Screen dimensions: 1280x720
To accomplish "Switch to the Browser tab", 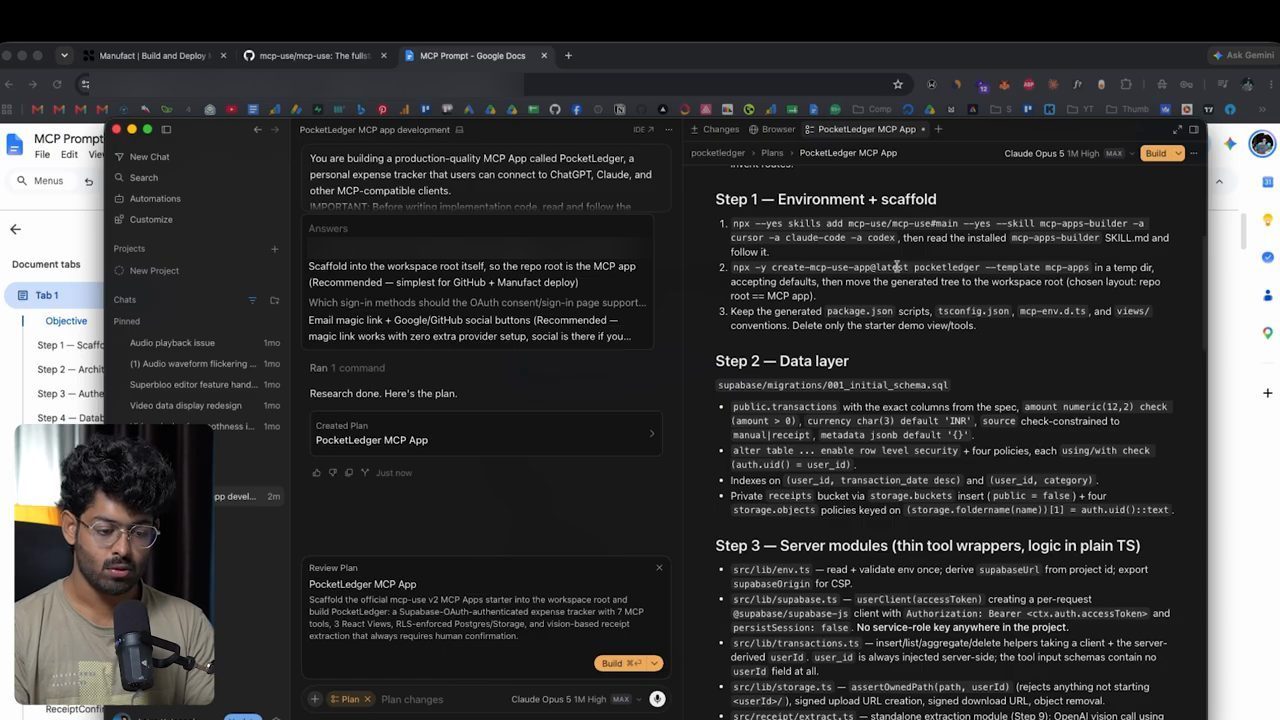I will pos(772,129).
